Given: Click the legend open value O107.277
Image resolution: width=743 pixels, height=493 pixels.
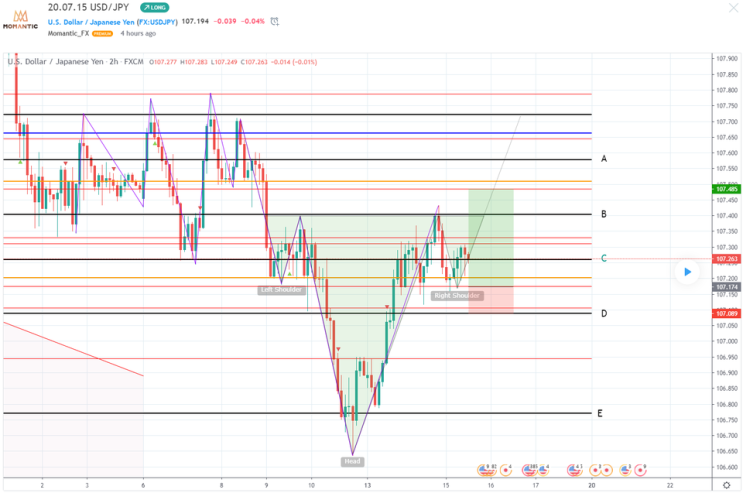Looking at the screenshot, I should click(163, 62).
